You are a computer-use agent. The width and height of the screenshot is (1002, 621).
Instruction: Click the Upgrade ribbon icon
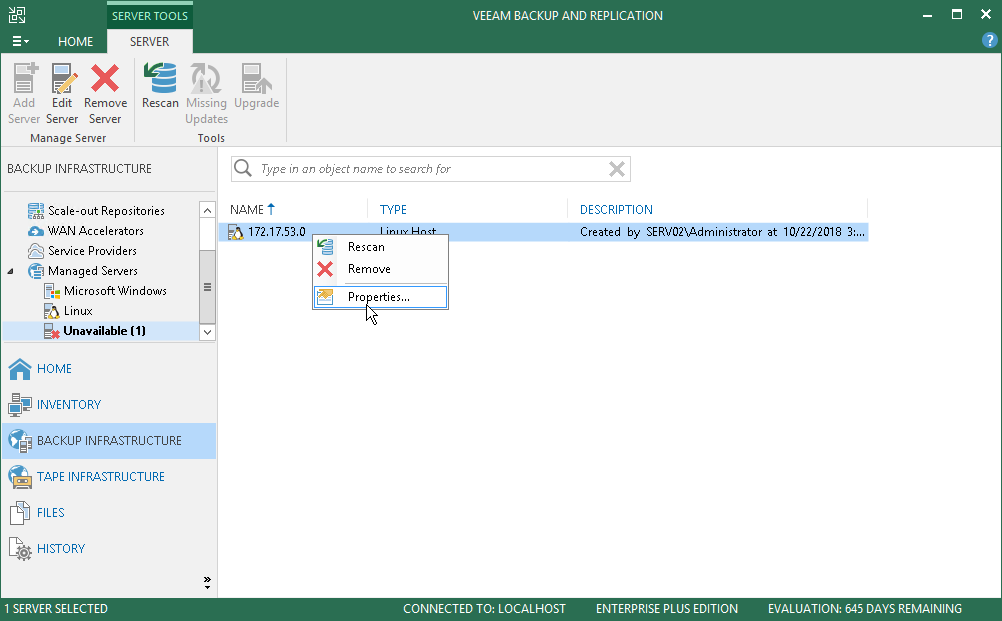coord(256,78)
